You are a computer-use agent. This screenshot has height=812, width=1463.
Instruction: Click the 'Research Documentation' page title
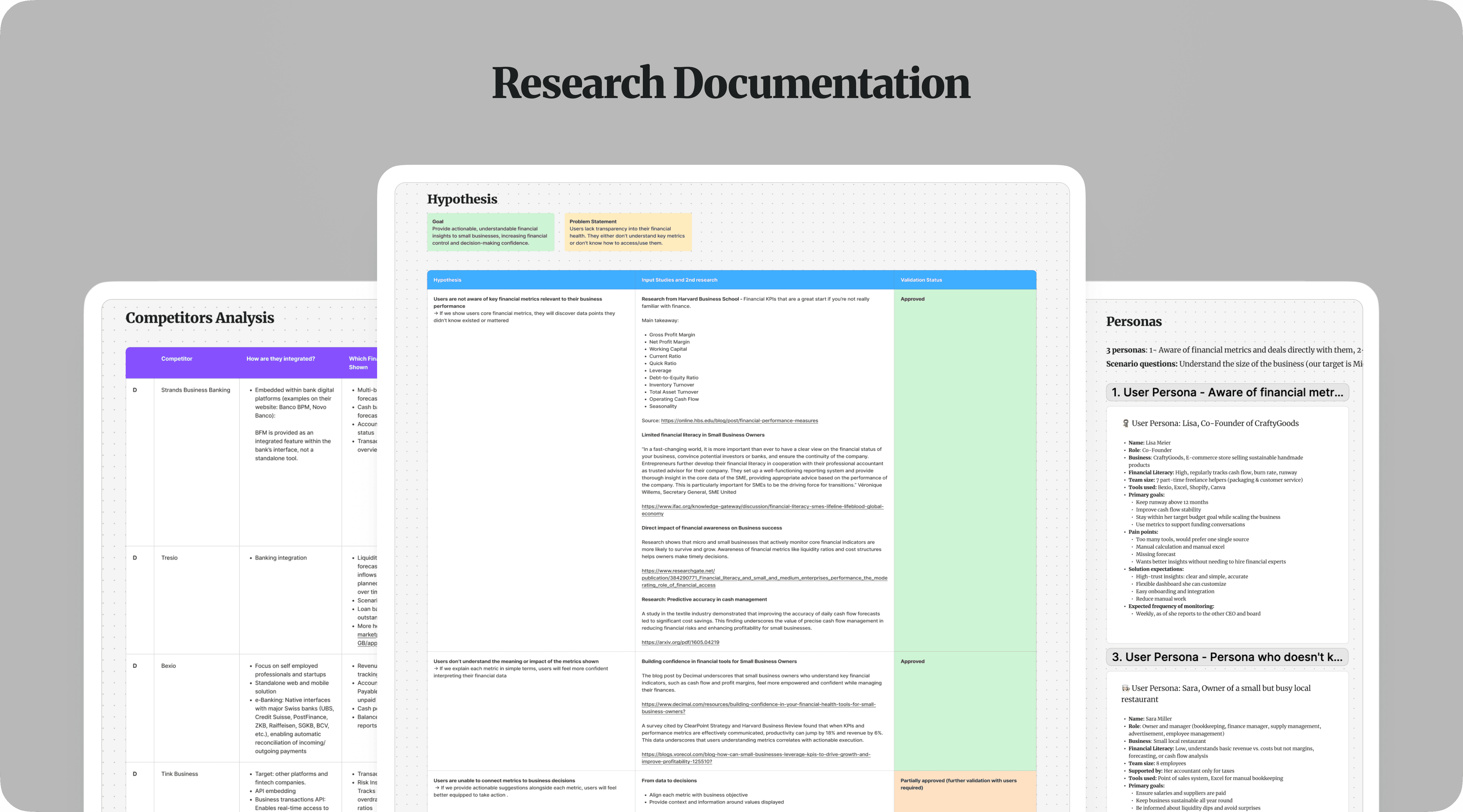(731, 83)
